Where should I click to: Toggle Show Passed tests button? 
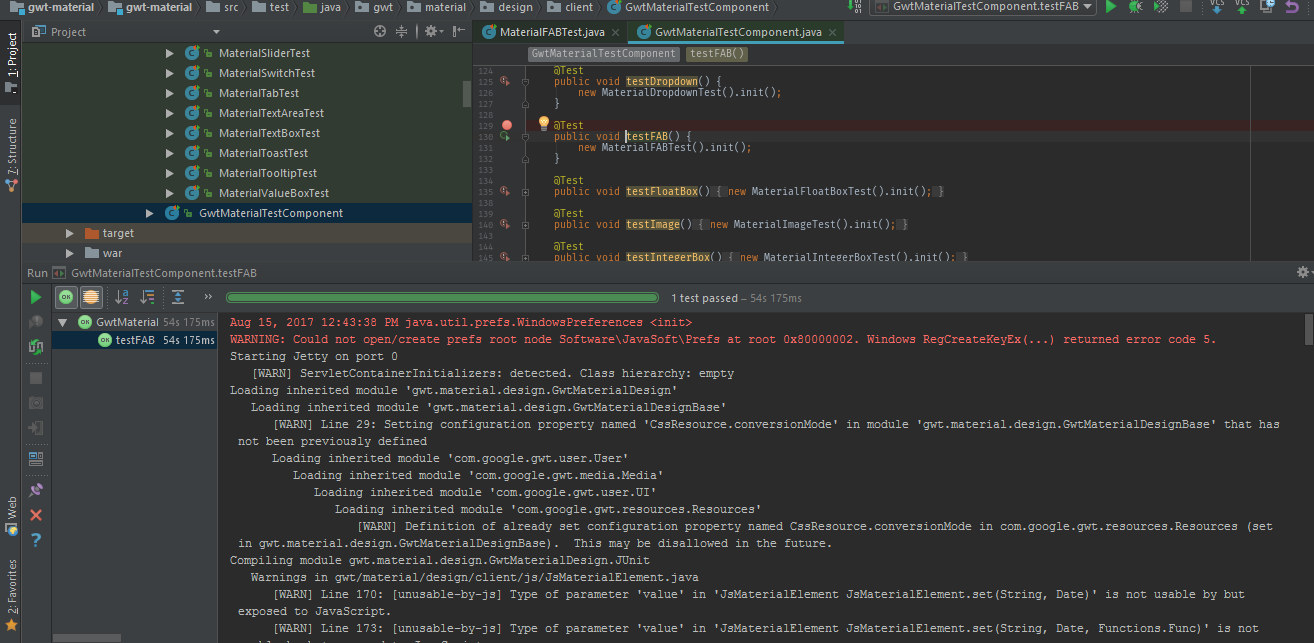(66, 297)
